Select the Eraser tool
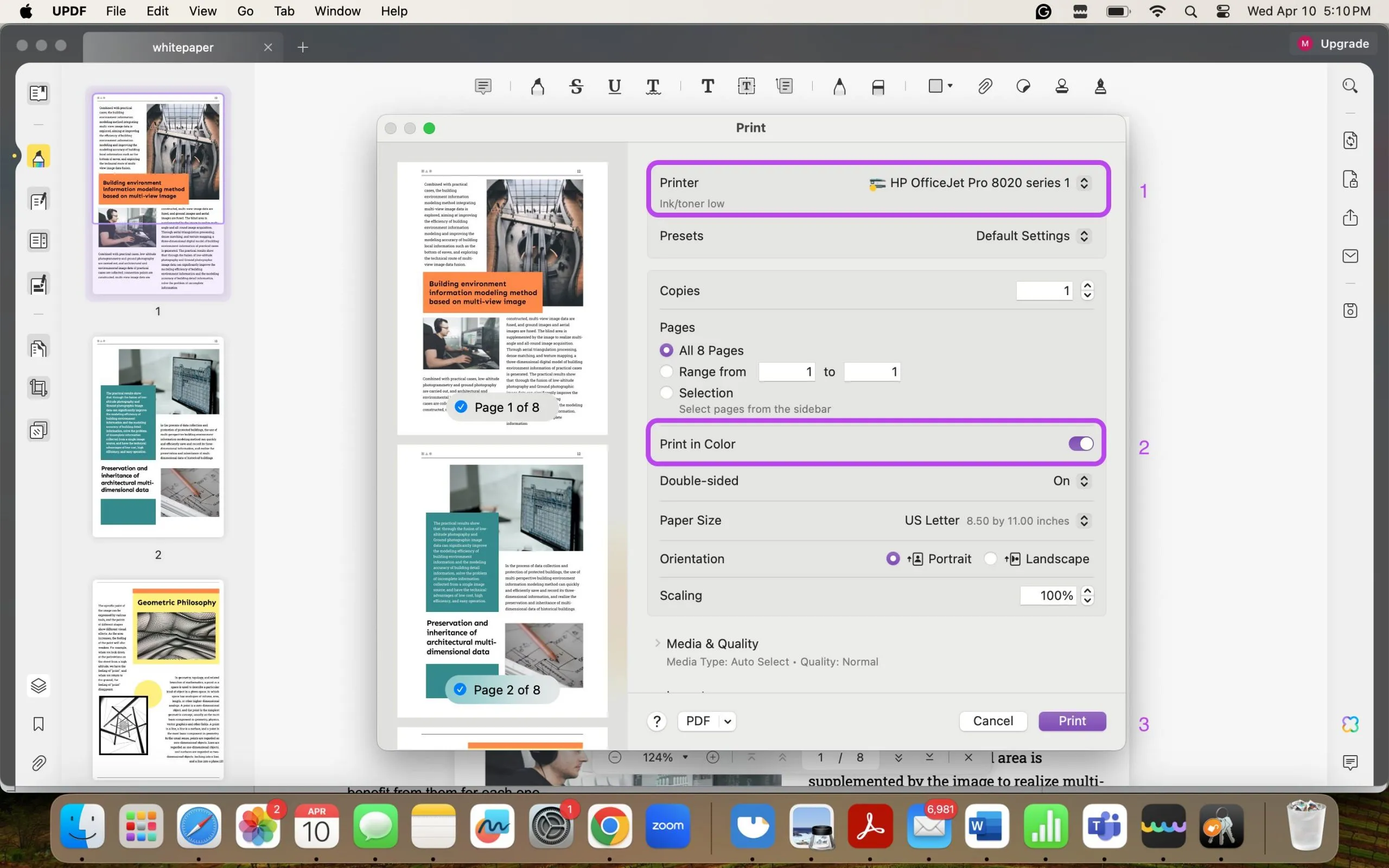 [877, 86]
